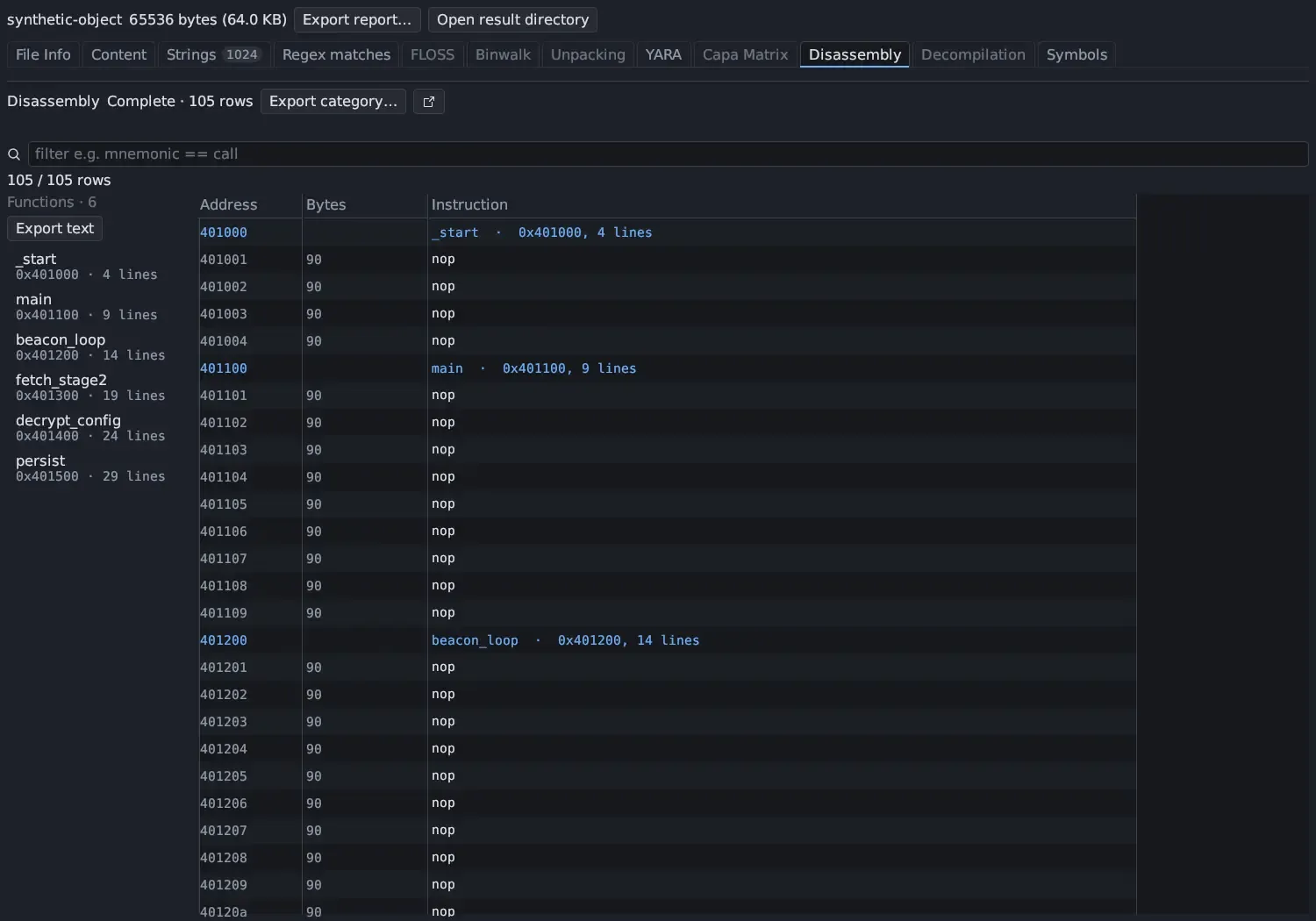Viewport: 1316px width, 921px height.
Task: Open the YARA tab
Action: [x=663, y=54]
